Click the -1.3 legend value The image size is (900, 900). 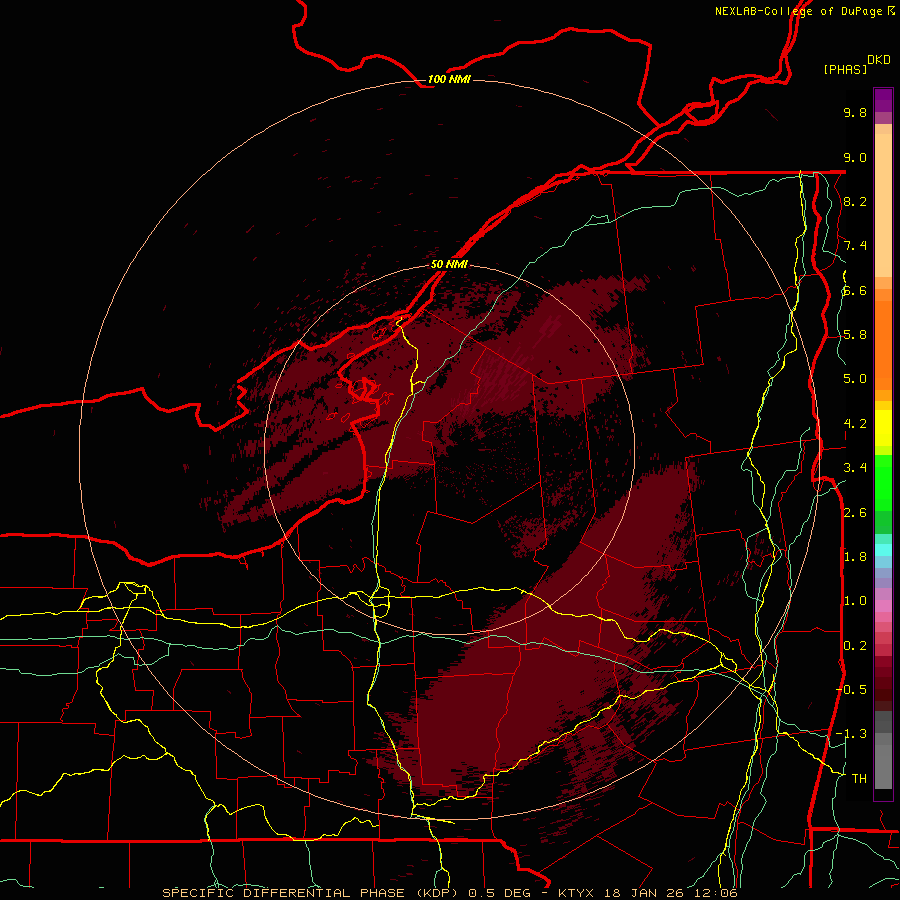pos(851,734)
